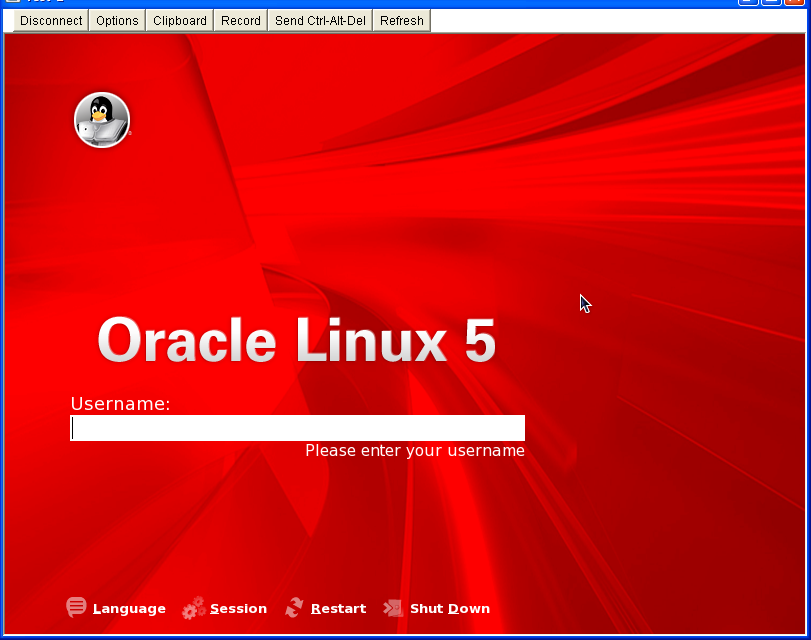The width and height of the screenshot is (811, 640).
Task: Click the 'Username:' label
Action: pyautogui.click(x=121, y=404)
